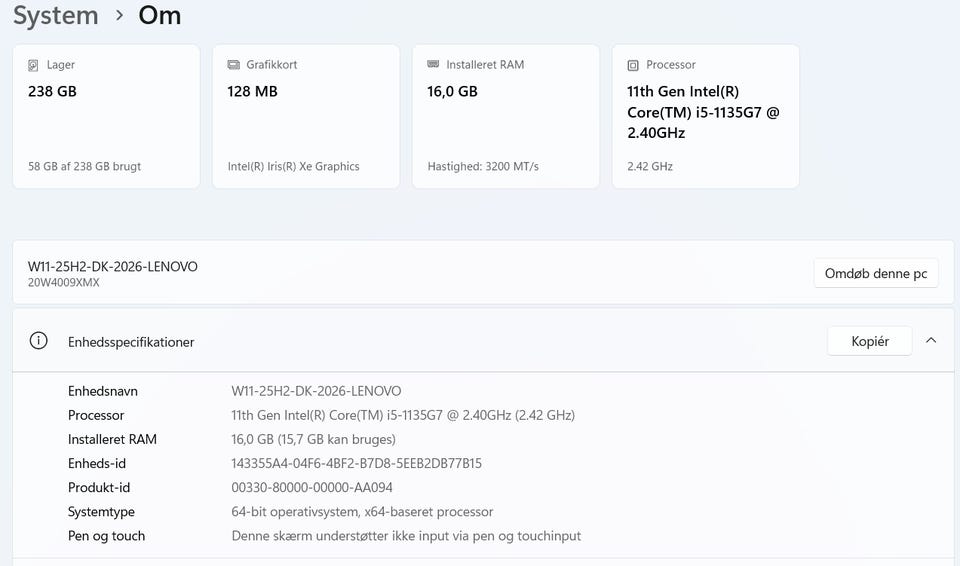960x566 pixels.
Task: Open the Grafikkort 128 MB card
Action: [306, 116]
